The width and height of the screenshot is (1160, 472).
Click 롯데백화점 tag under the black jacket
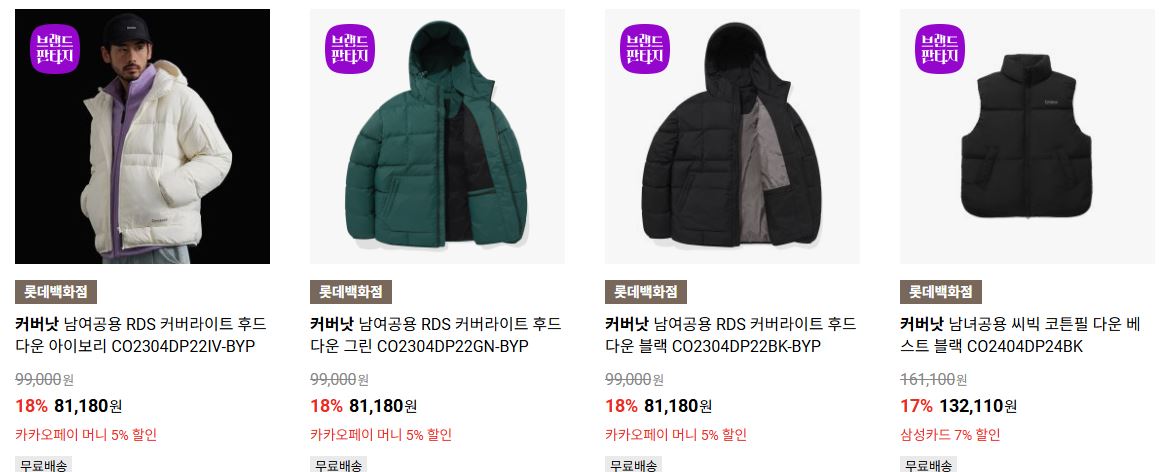pos(646,291)
